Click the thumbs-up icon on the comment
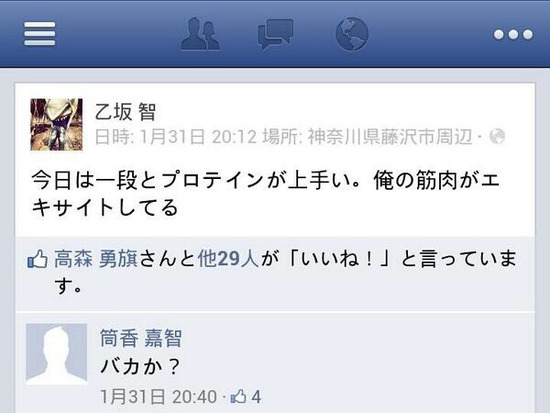 pos(238,397)
